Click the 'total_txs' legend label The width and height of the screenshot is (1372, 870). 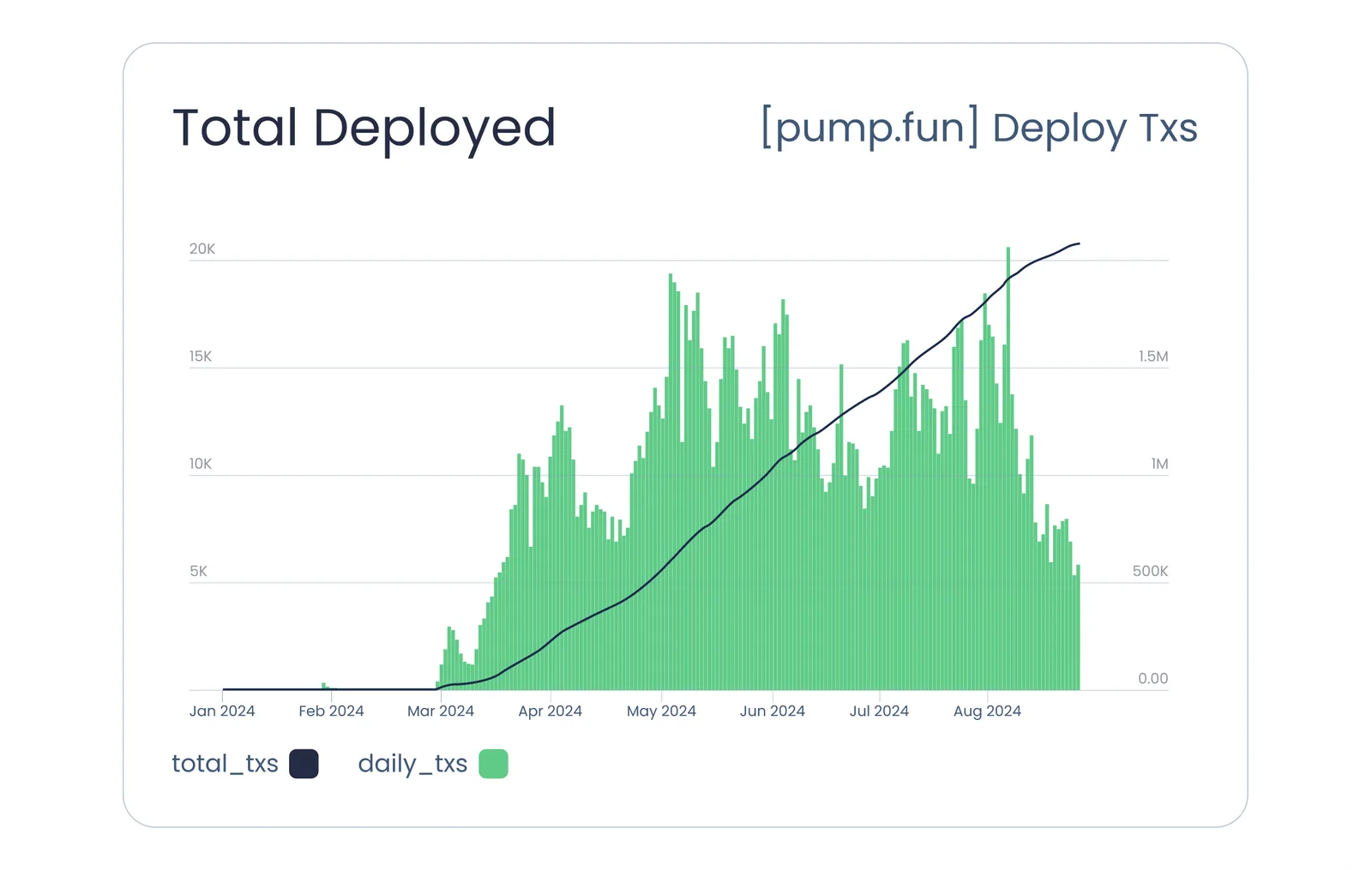(225, 764)
